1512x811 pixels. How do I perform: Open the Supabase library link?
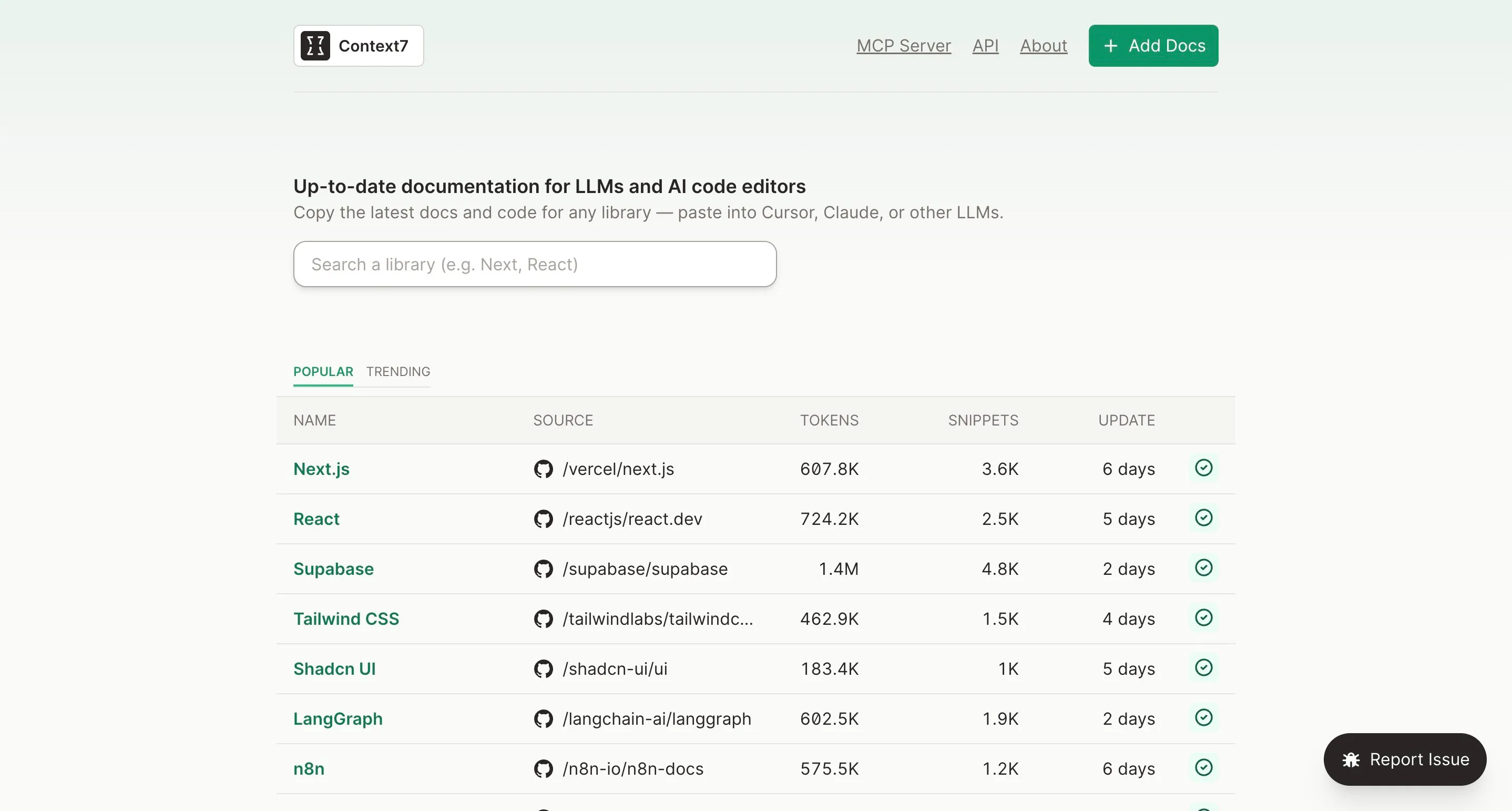333,569
